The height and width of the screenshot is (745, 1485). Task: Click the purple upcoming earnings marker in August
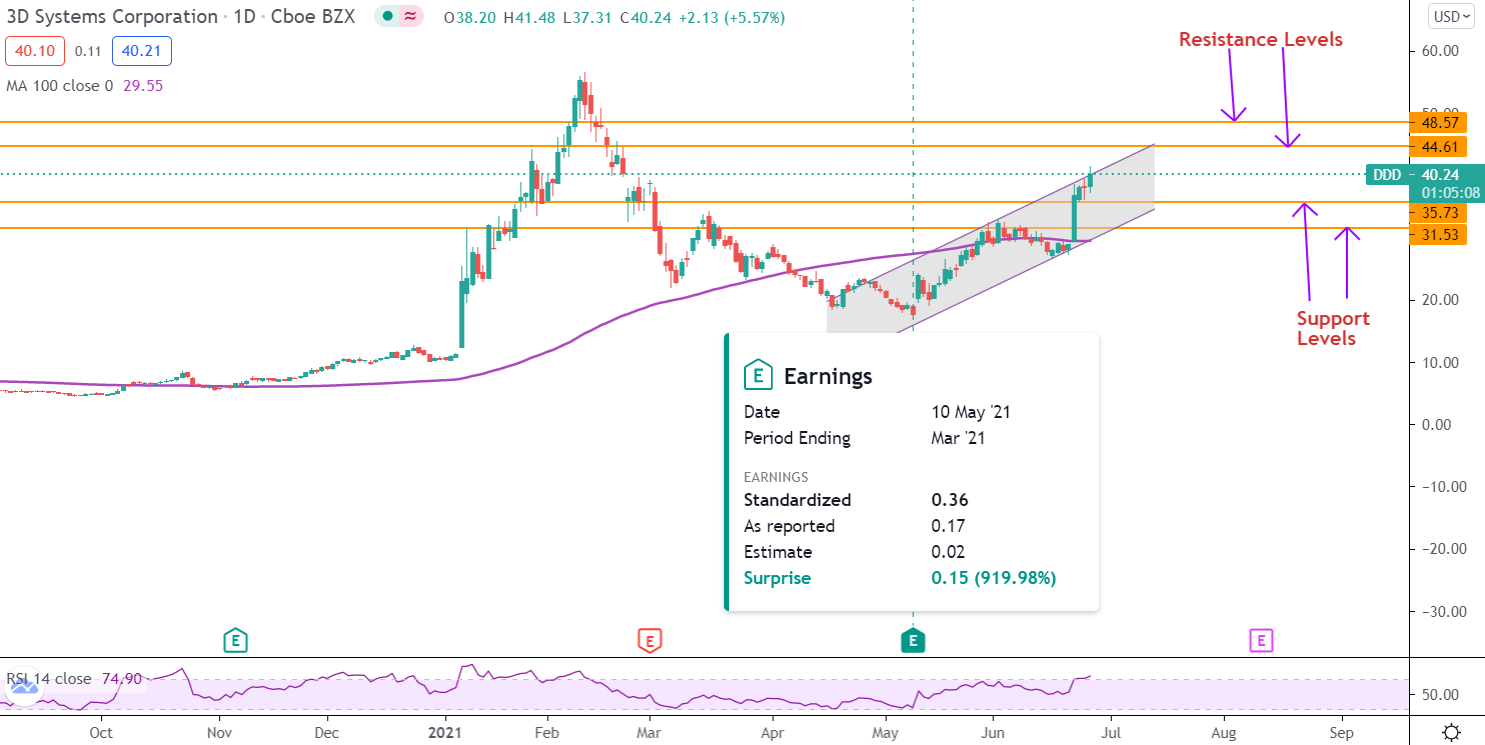point(1261,640)
